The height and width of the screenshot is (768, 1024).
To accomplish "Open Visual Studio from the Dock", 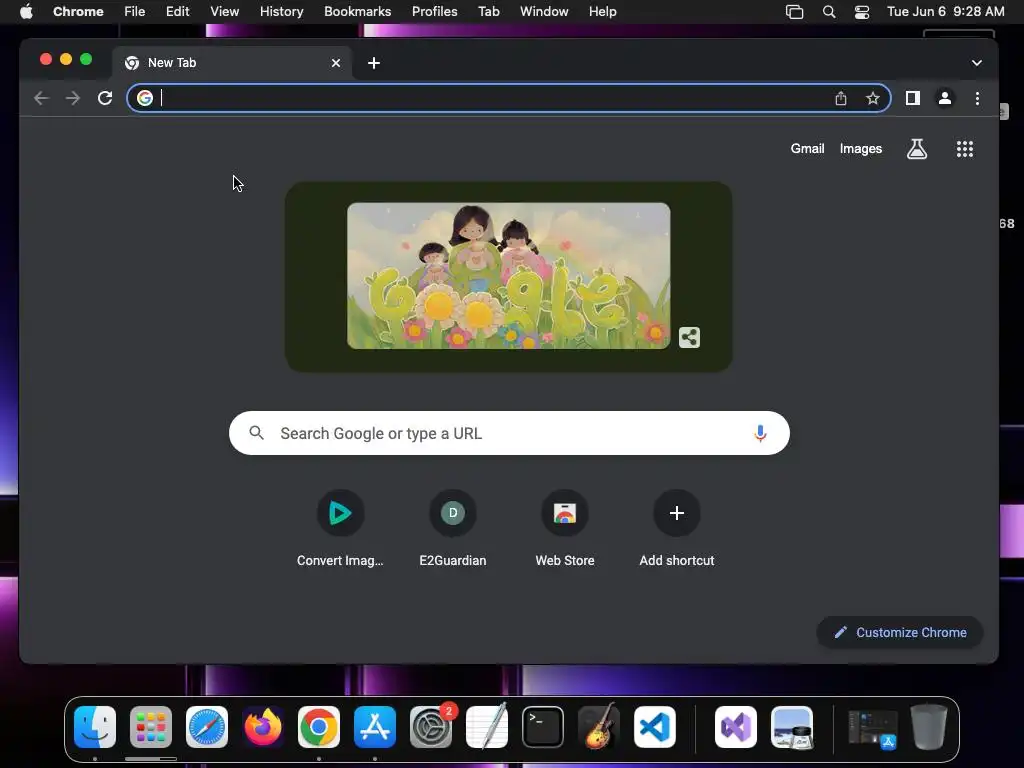I will coord(736,727).
